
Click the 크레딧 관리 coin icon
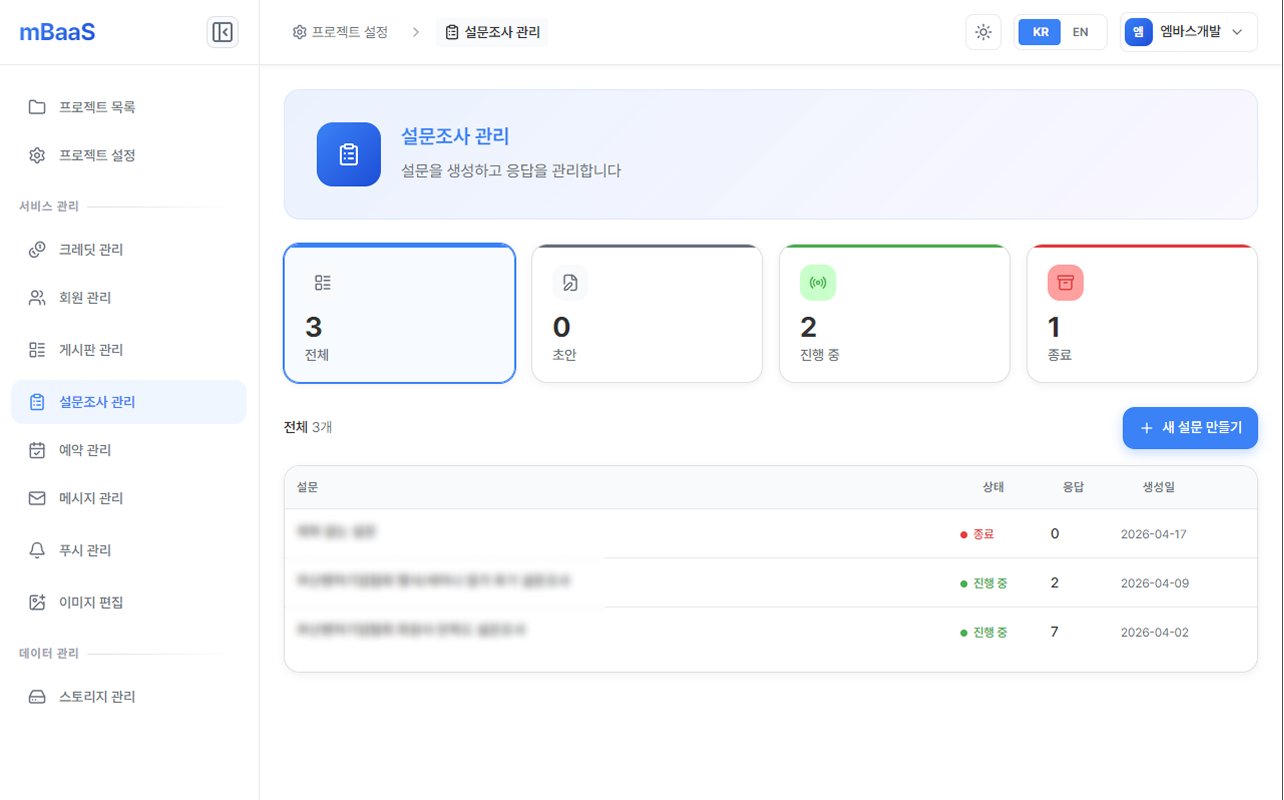click(x=37, y=249)
